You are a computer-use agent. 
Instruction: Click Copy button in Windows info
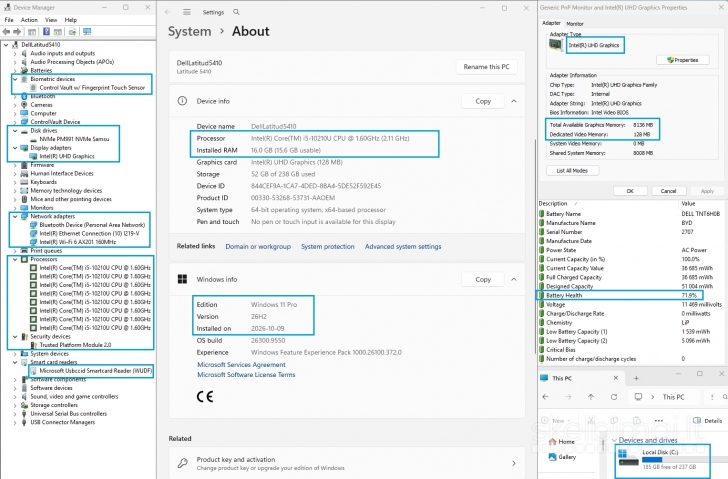pyautogui.click(x=483, y=279)
